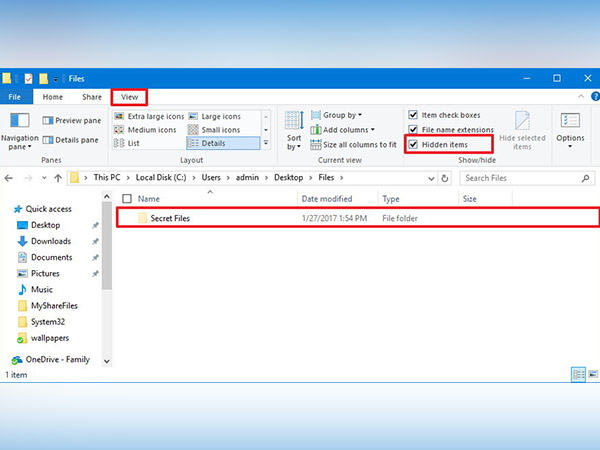Click the Options icon in ribbon

click(x=570, y=128)
